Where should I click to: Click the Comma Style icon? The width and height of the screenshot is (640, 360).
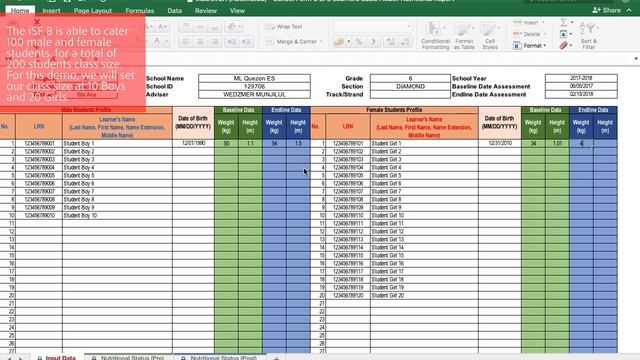(373, 42)
